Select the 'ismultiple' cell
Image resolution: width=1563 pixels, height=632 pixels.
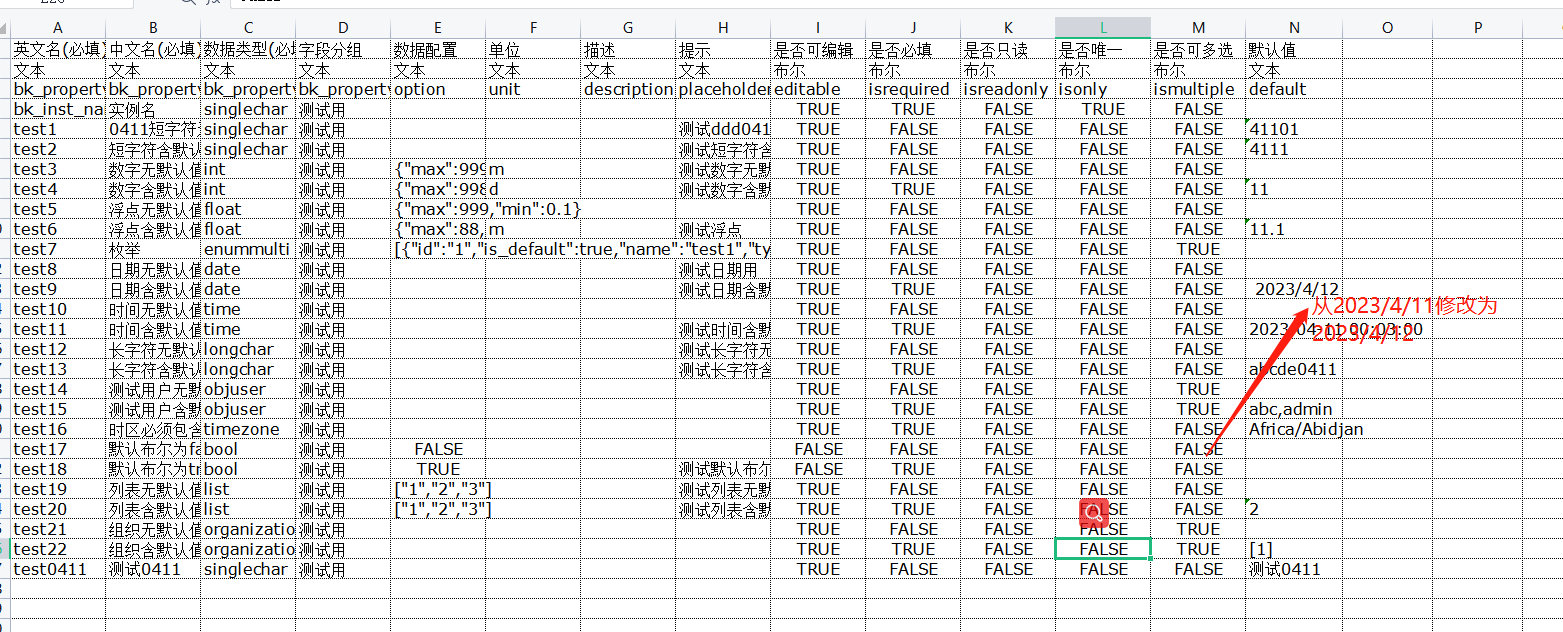pyautogui.click(x=1198, y=89)
